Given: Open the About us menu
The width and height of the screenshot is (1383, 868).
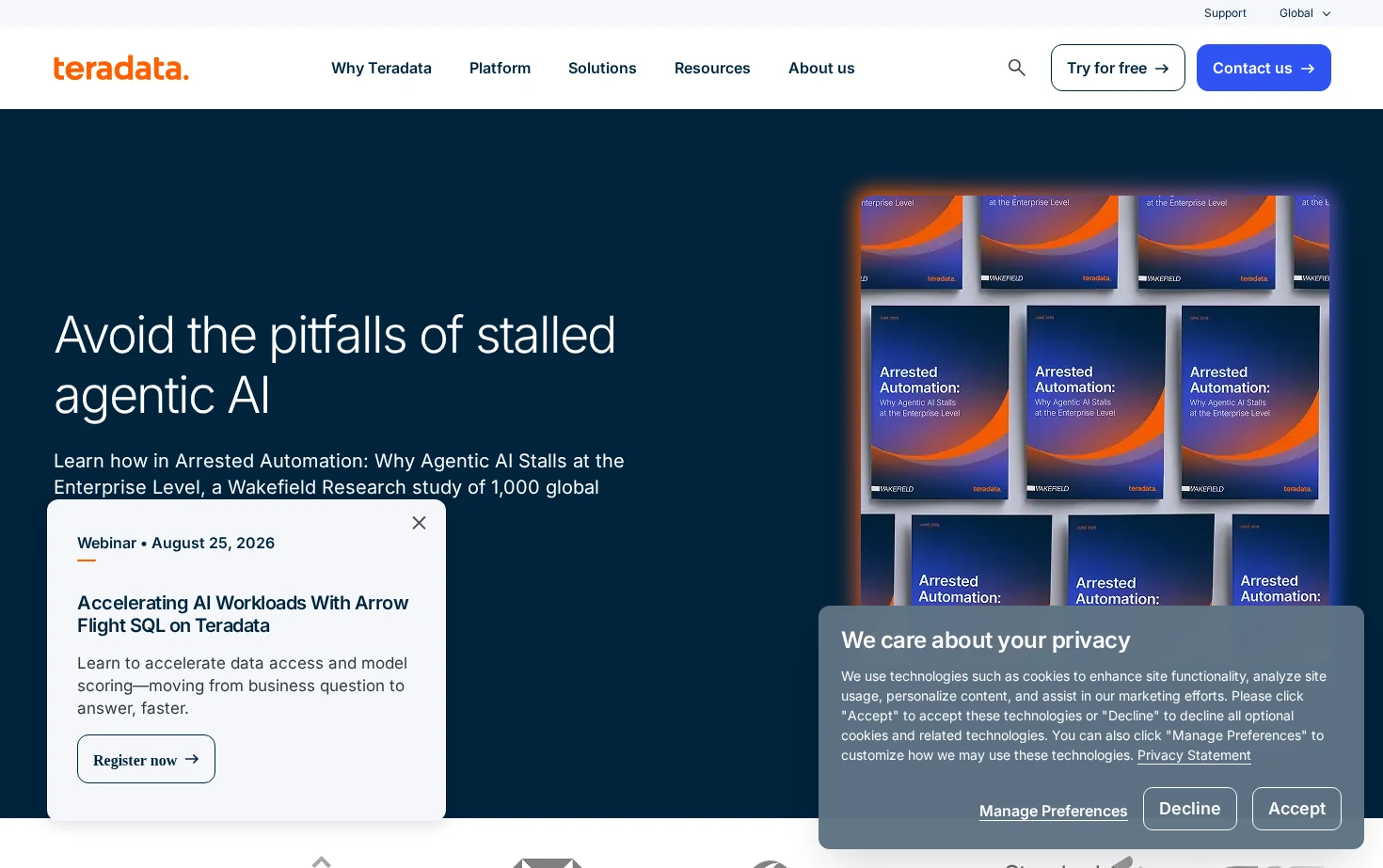Looking at the screenshot, I should 821,68.
